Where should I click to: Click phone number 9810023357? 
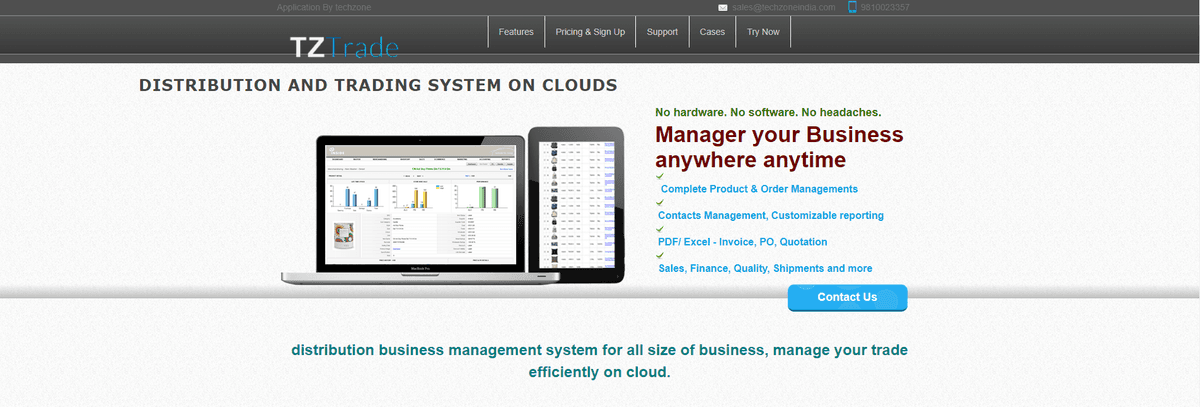[x=885, y=7]
